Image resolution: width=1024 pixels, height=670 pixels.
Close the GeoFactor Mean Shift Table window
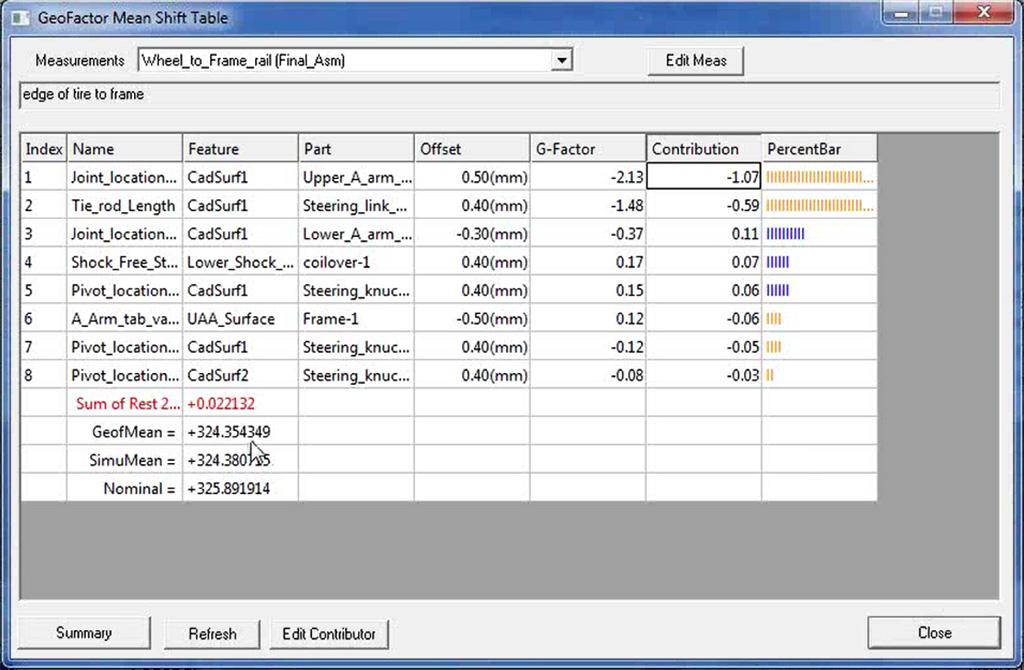934,633
